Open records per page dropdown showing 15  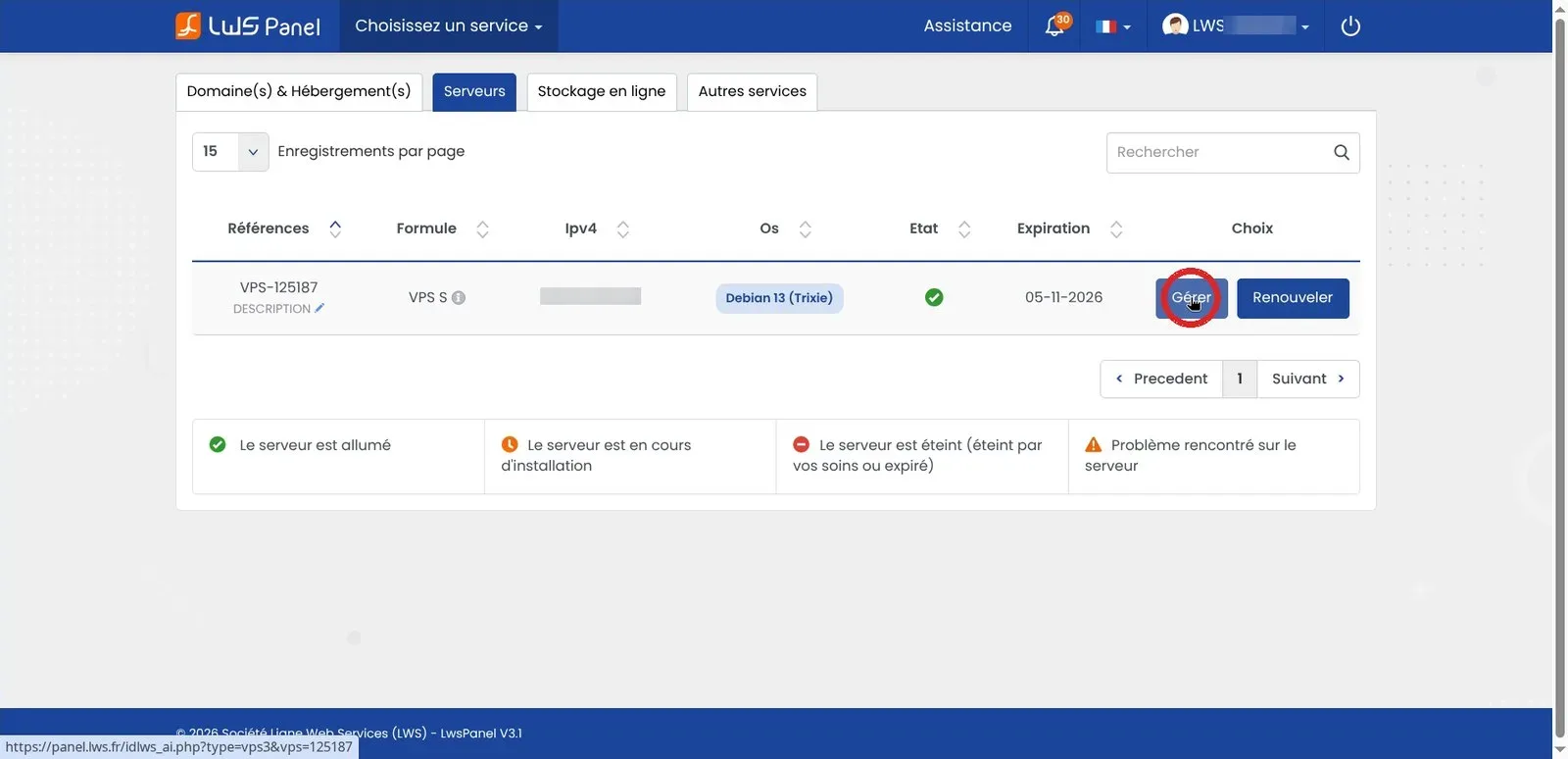(x=230, y=152)
